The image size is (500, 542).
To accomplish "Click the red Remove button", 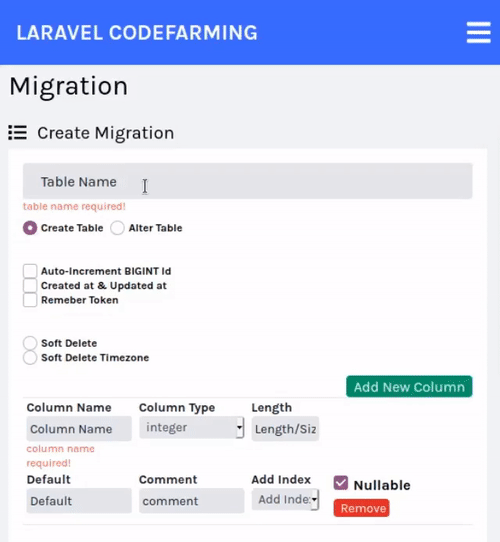I will point(361,508).
